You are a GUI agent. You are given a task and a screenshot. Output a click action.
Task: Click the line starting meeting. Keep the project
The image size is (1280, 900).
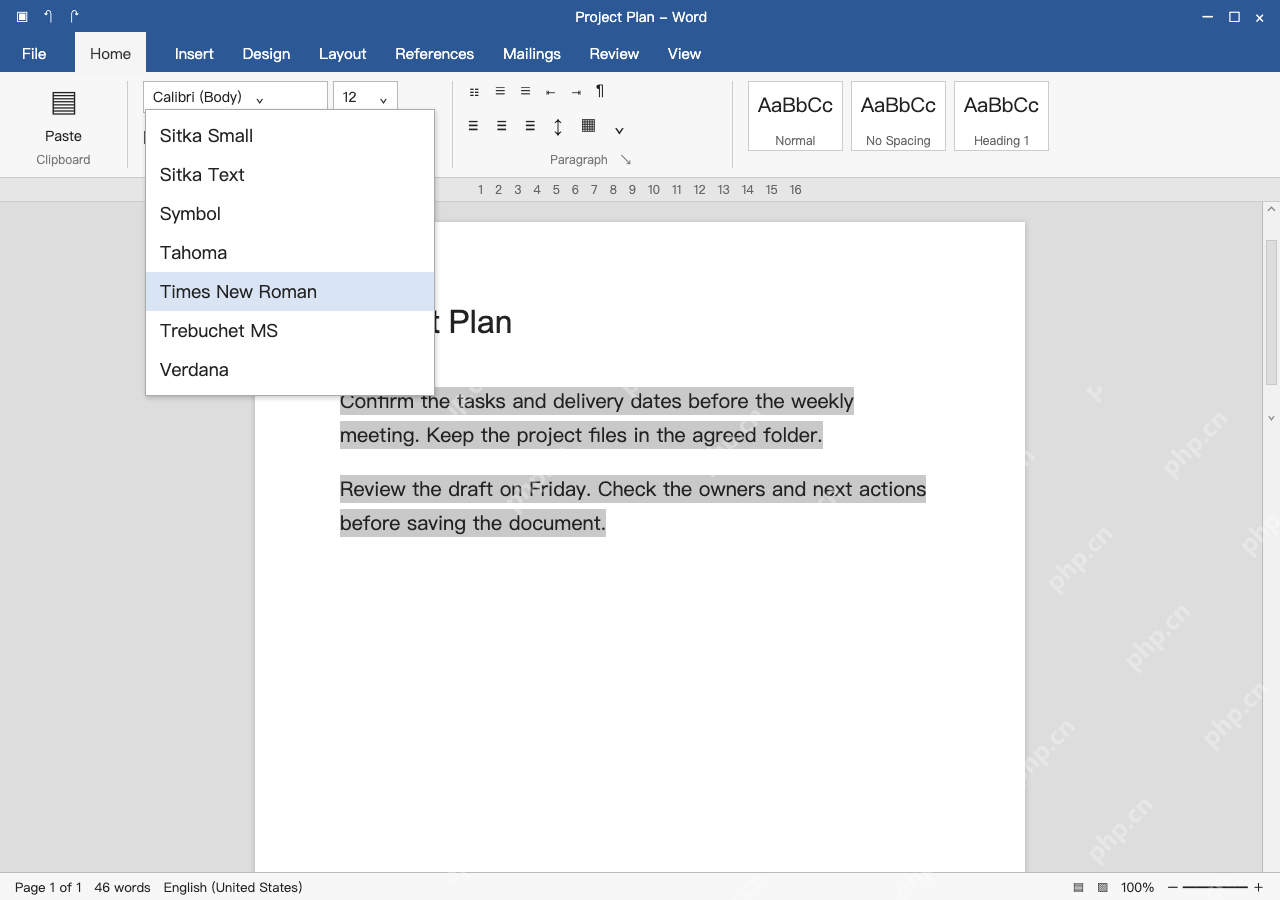(x=581, y=435)
